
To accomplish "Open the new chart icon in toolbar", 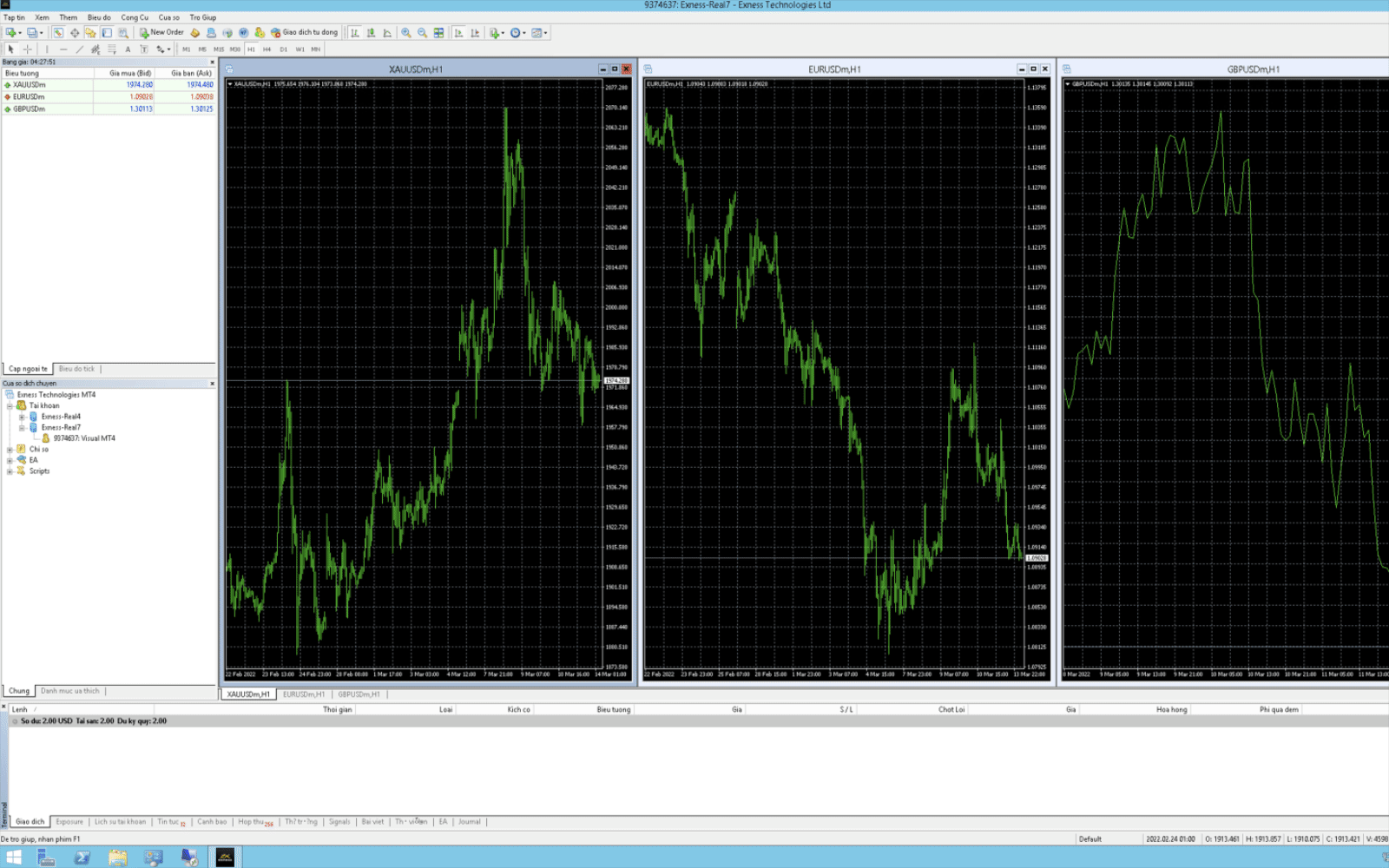I will 13,32.
